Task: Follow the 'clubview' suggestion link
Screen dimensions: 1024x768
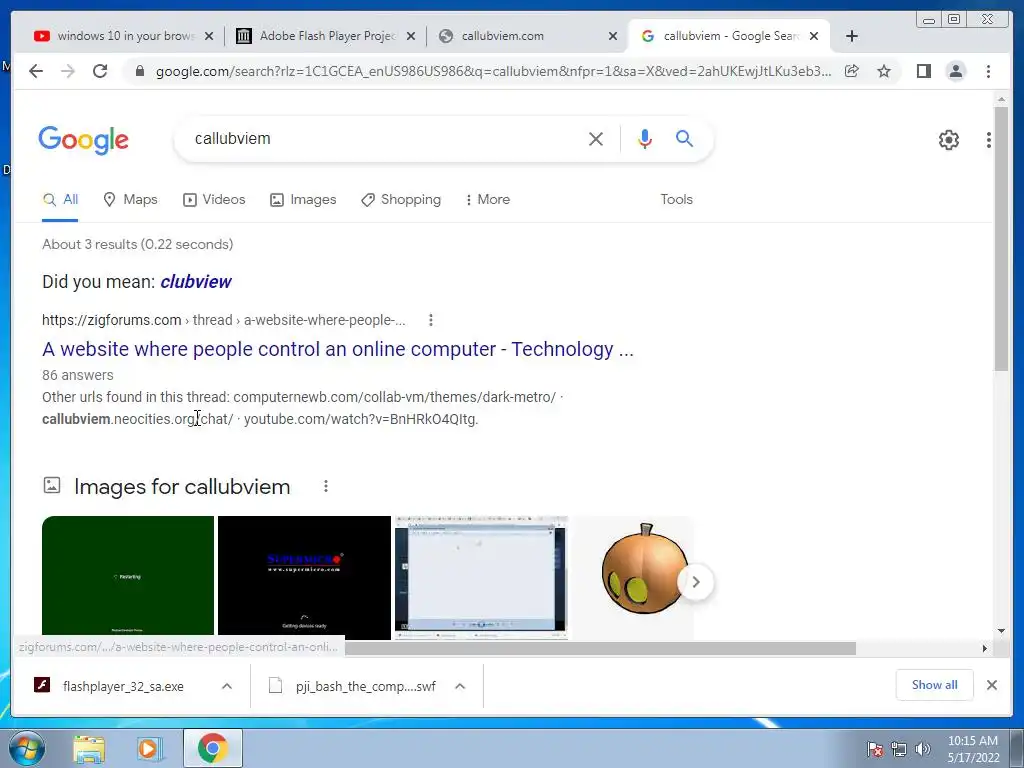Action: [x=196, y=281]
